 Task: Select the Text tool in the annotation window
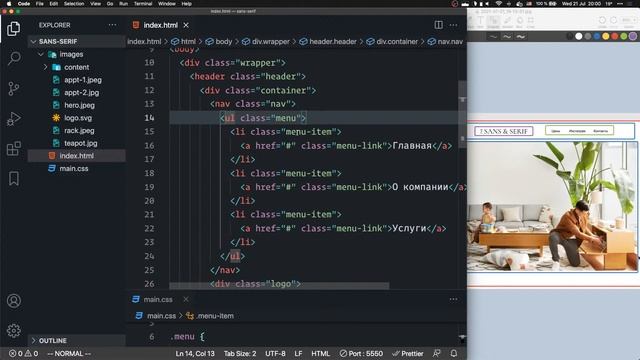(x=481, y=21)
